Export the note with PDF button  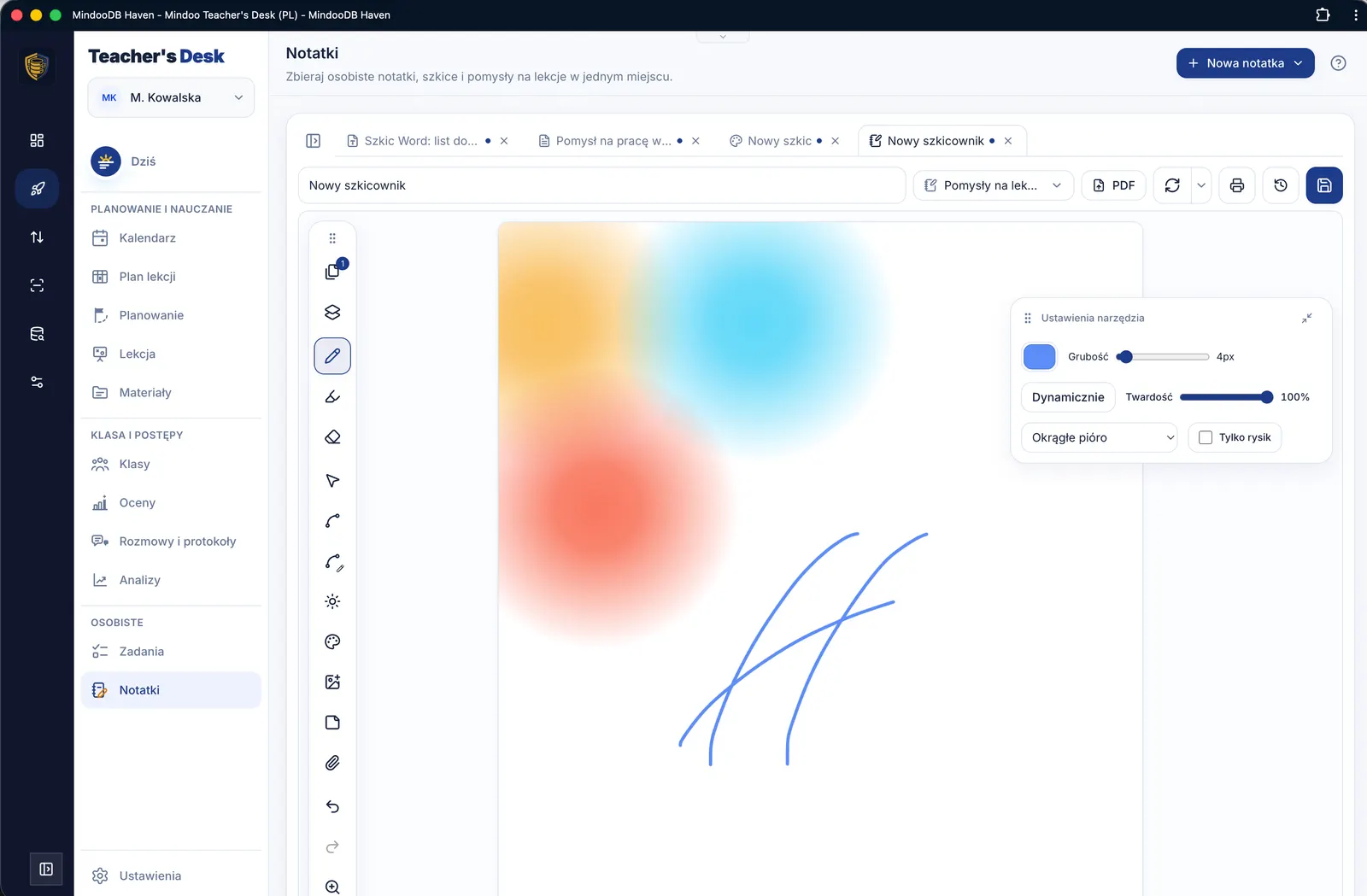[1114, 185]
